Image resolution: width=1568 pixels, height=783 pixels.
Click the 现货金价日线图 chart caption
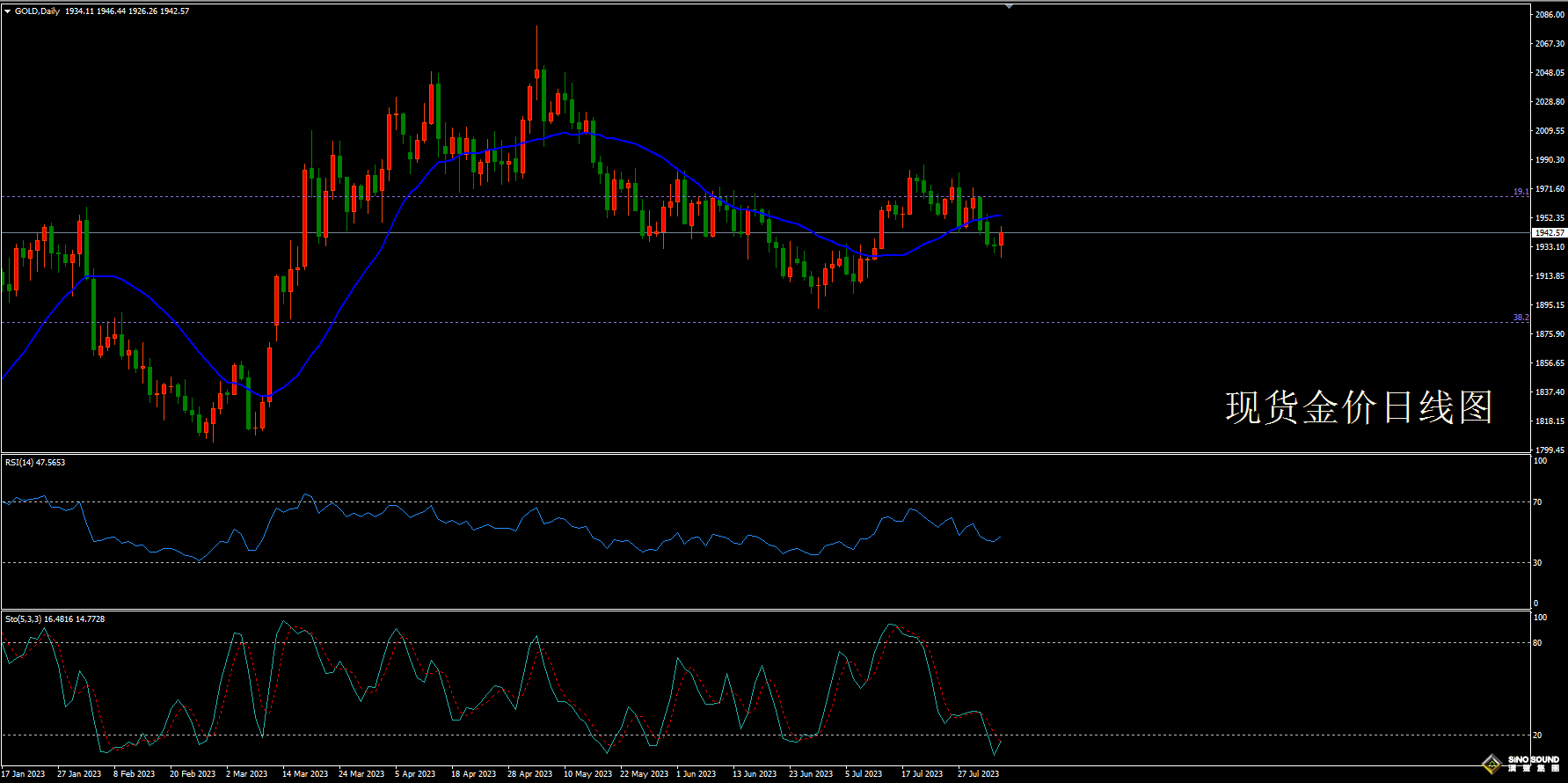pyautogui.click(x=1359, y=408)
